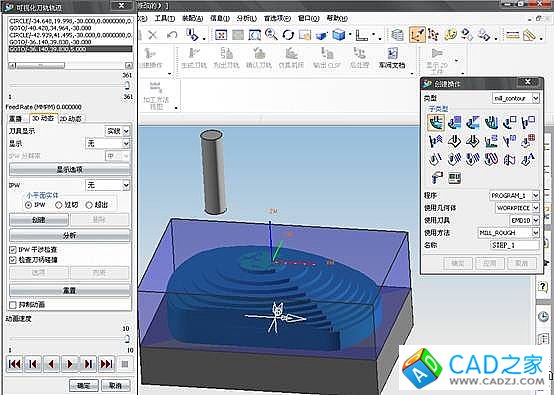This screenshot has height=395, width=554.
Task: Select the 过切 radio button
Action: tap(59, 205)
